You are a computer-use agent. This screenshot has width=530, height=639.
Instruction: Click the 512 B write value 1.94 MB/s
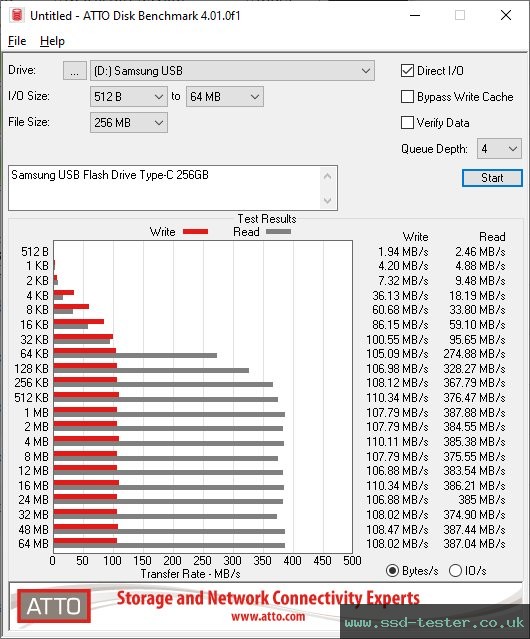[x=403, y=251]
